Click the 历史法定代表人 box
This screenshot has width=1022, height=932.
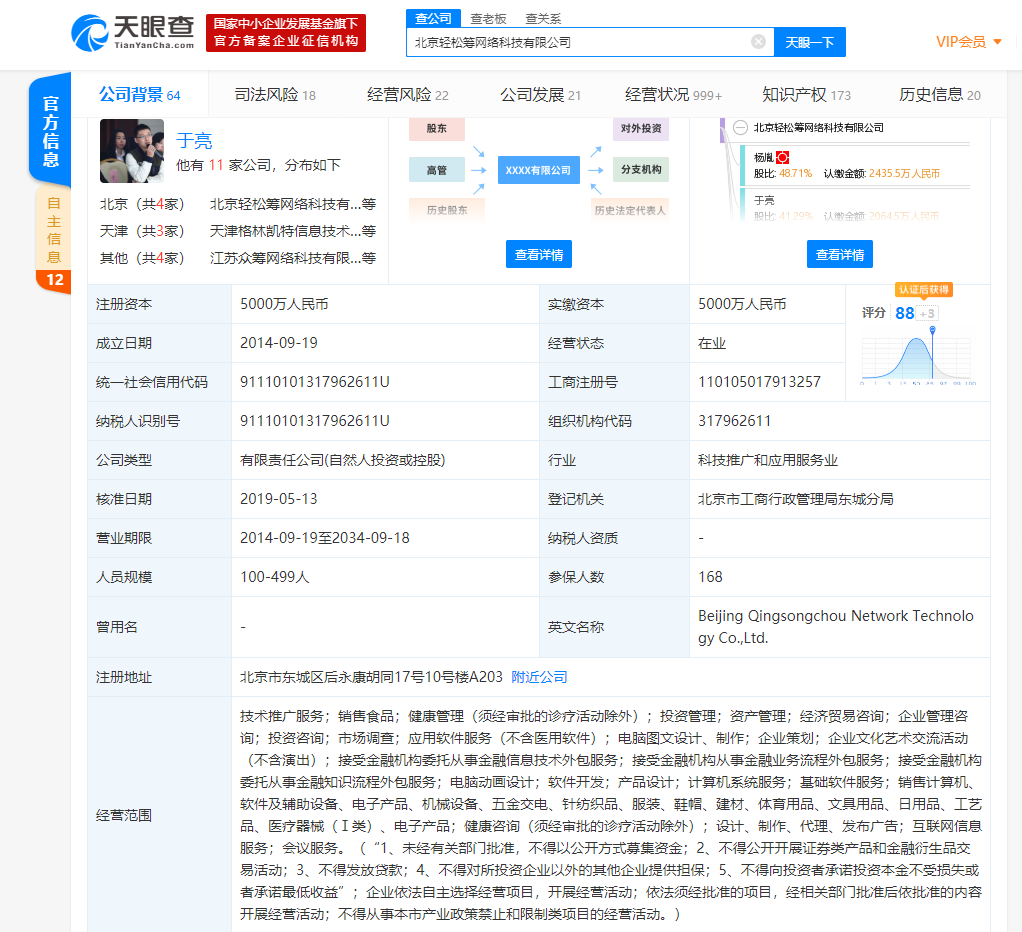pyautogui.click(x=630, y=210)
